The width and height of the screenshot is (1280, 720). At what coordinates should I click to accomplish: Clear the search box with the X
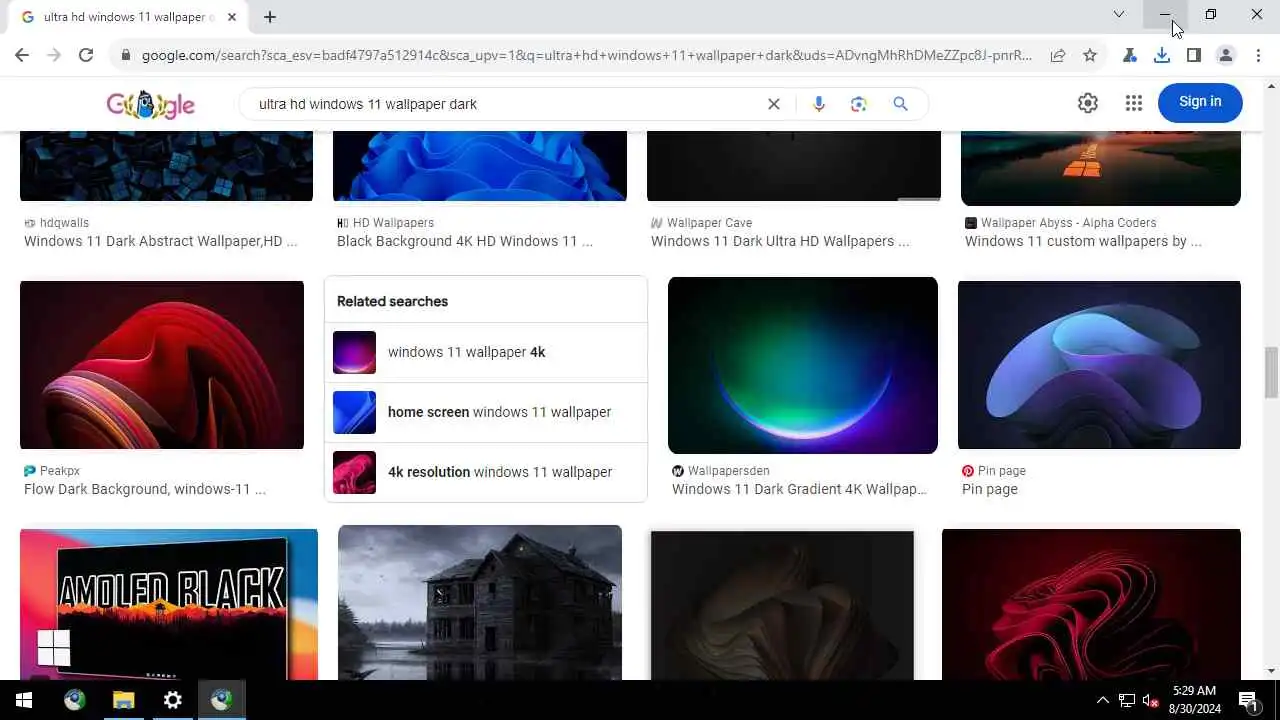pos(773,104)
